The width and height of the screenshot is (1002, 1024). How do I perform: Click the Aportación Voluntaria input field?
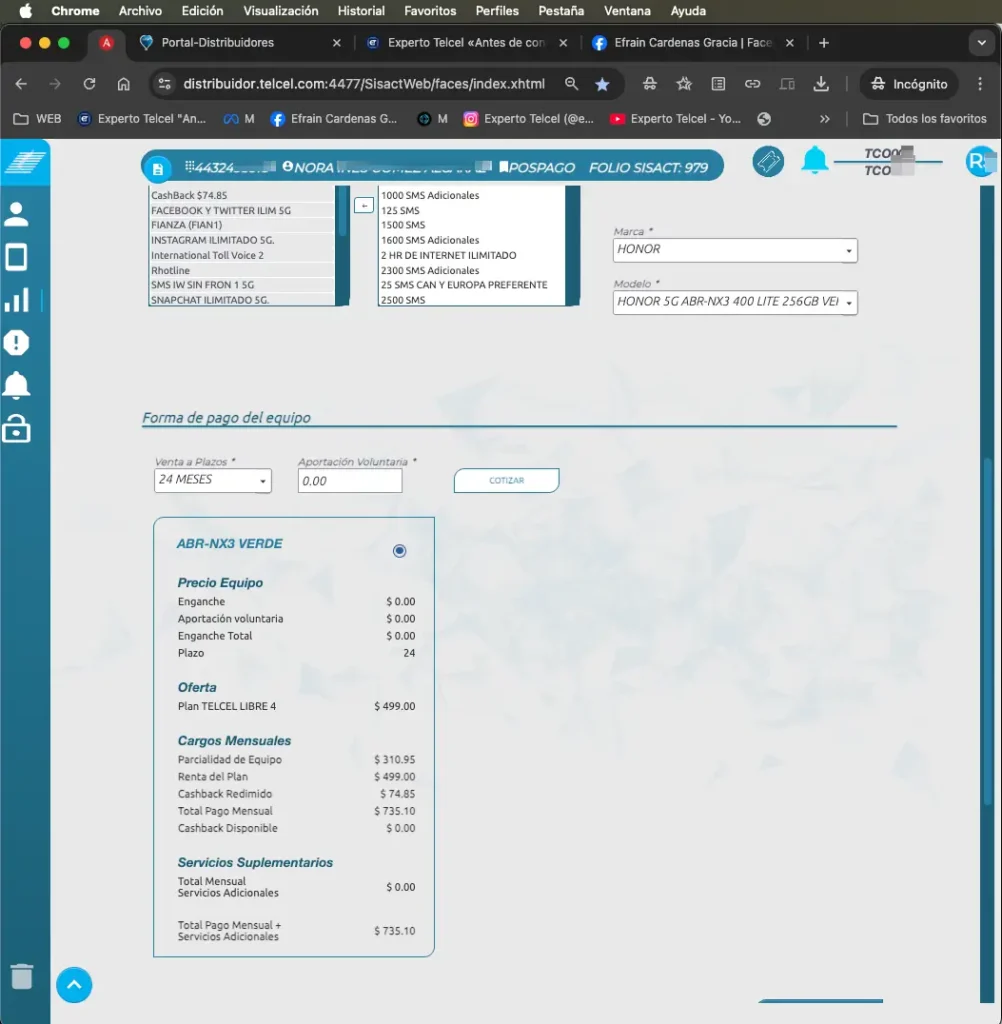[349, 481]
